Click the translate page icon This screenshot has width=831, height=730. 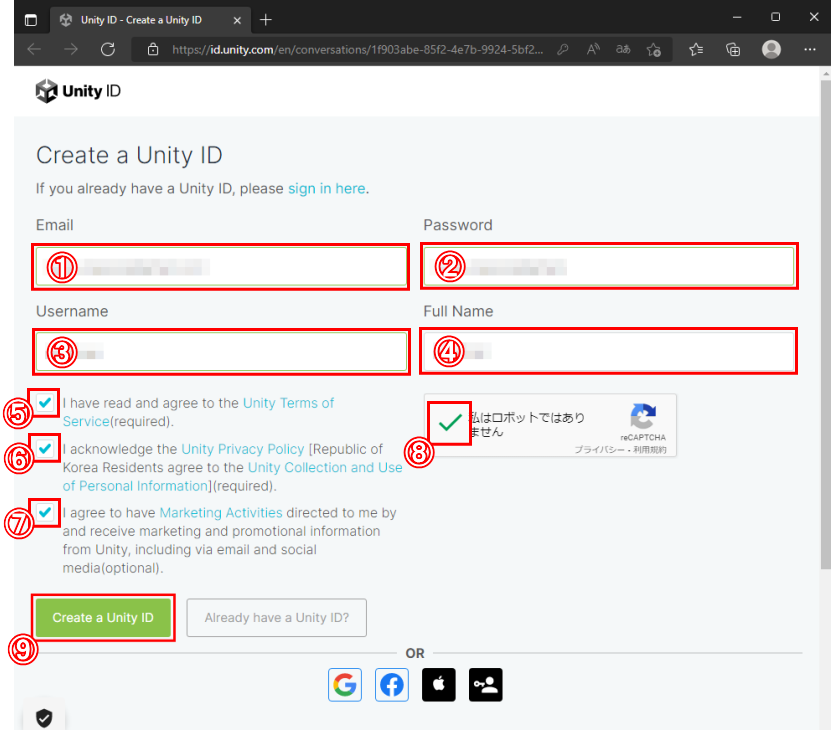(623, 49)
